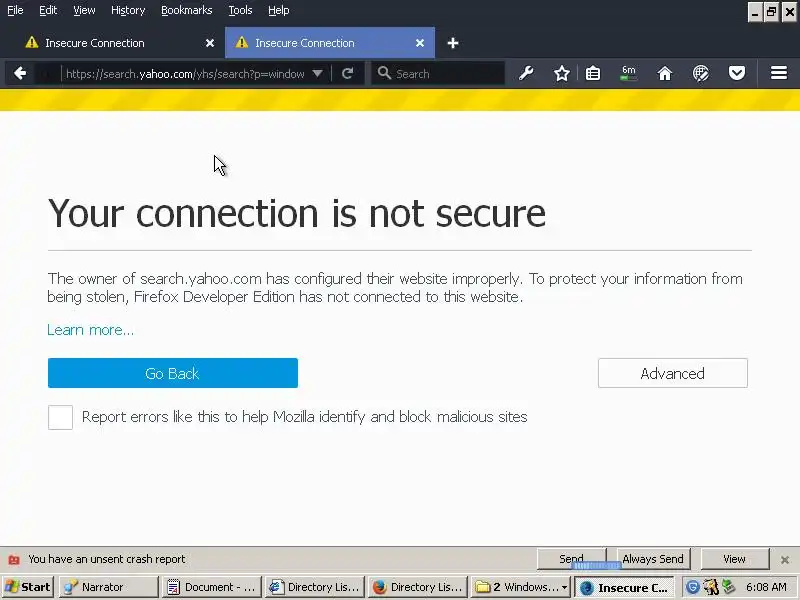
Task: Click the keys system tray icon
Action: point(711,587)
